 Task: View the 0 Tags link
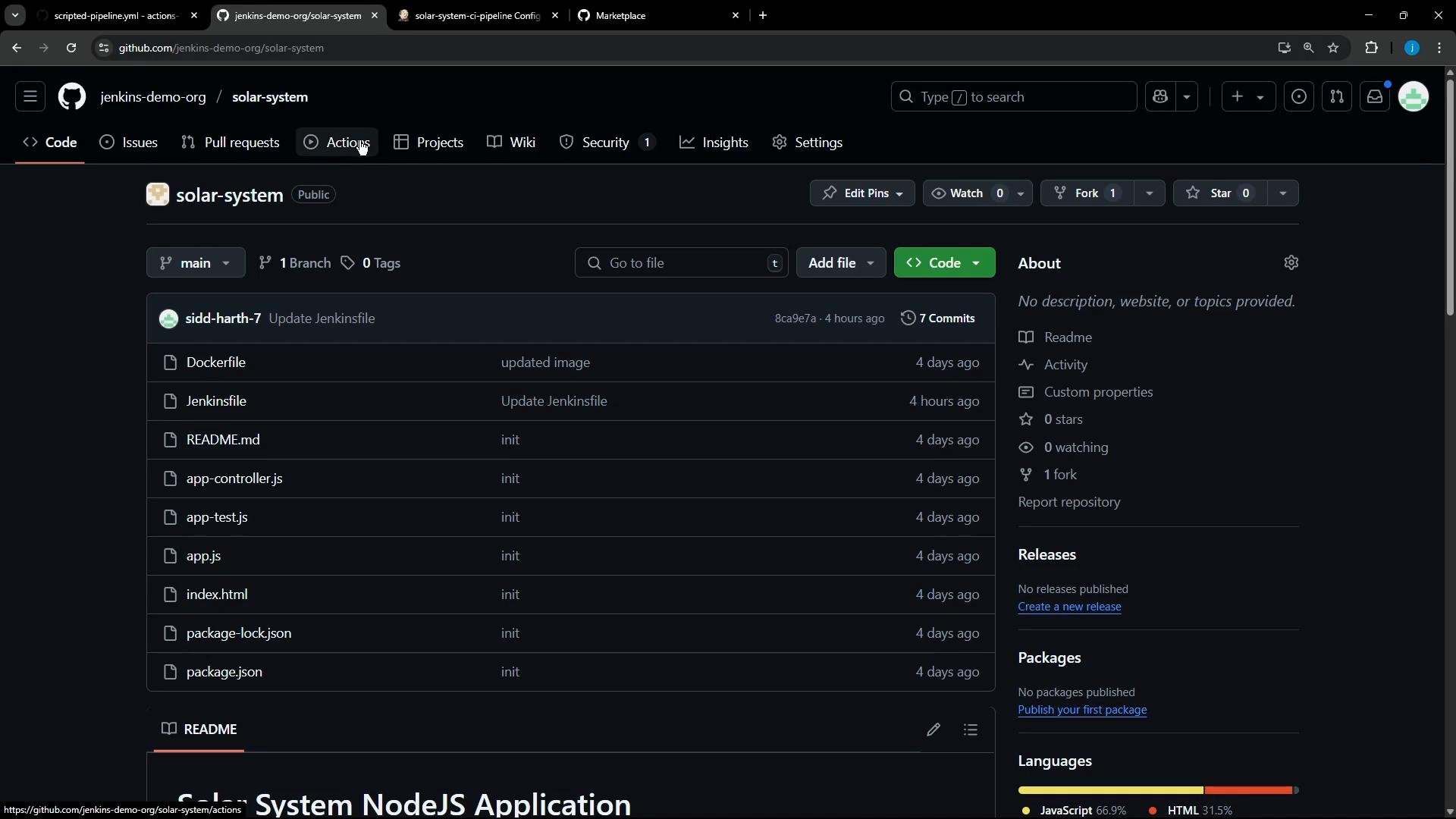[x=371, y=263]
